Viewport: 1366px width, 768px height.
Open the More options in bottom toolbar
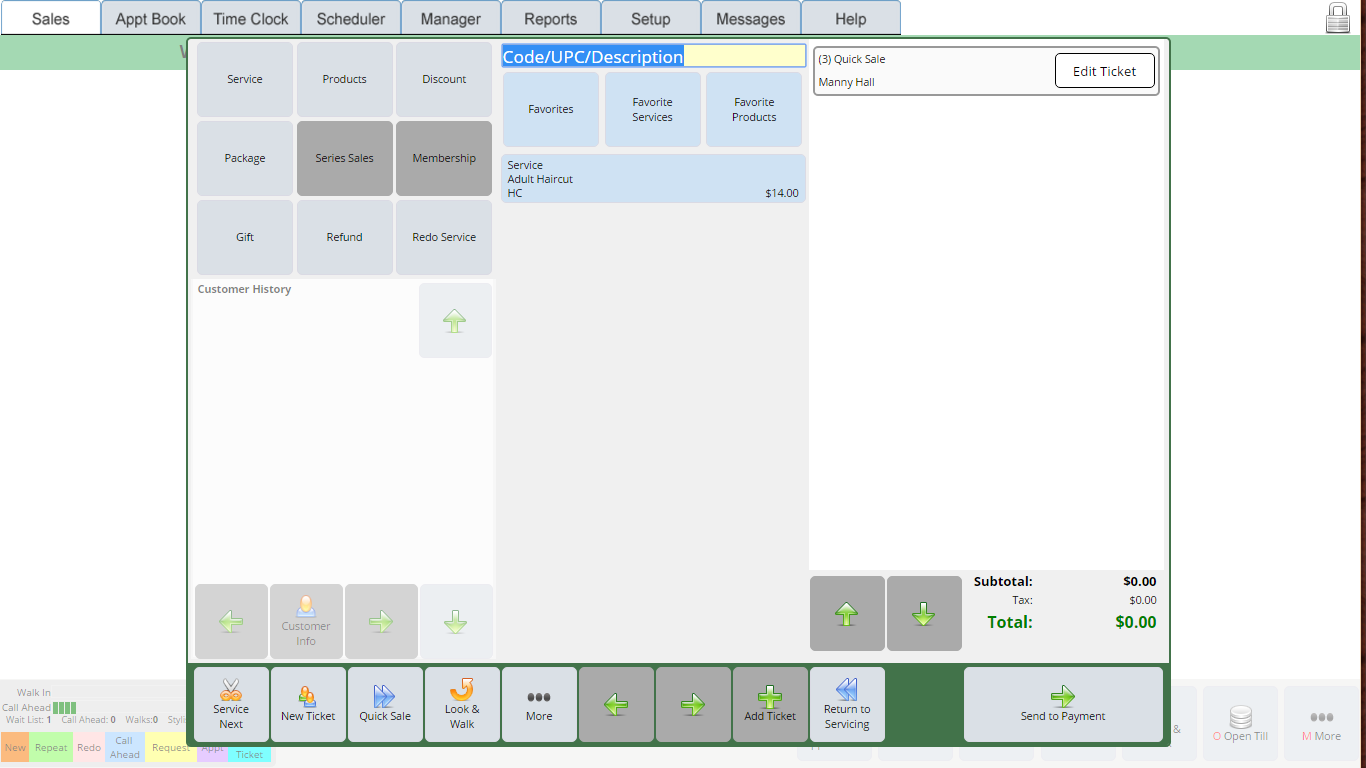point(539,704)
